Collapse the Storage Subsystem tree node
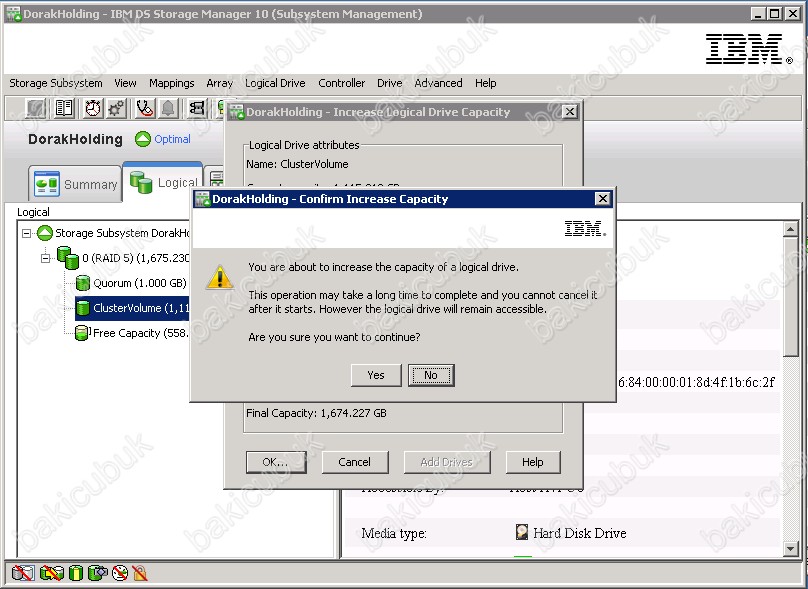808x589 pixels. 26,233
